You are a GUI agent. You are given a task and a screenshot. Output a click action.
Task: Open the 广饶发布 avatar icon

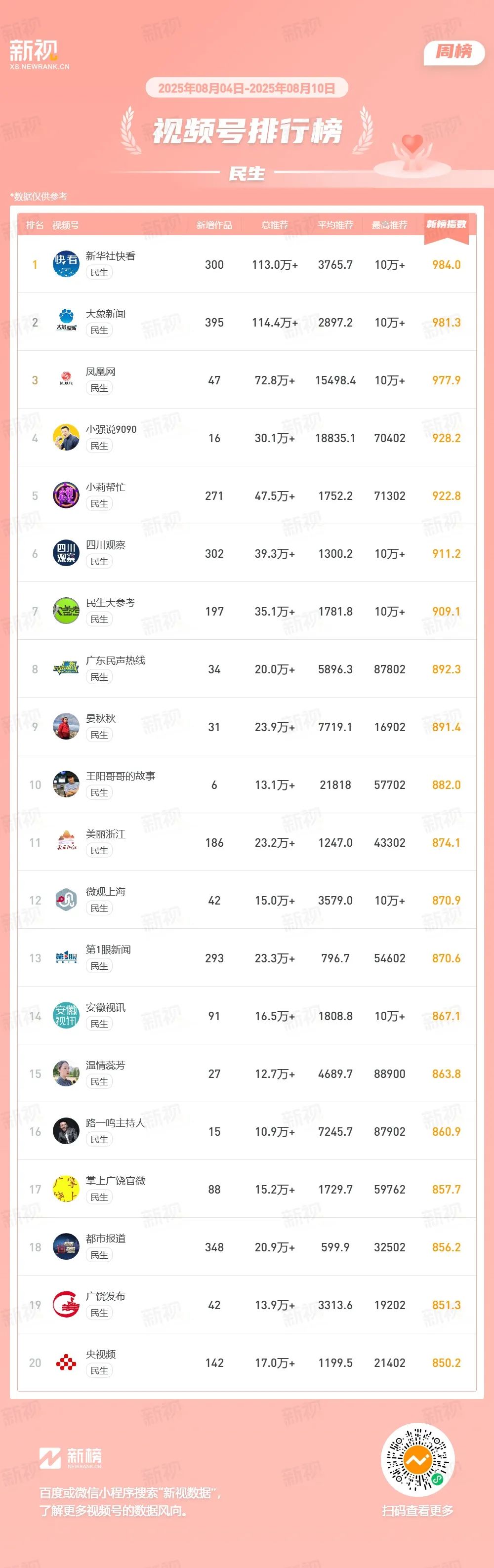tap(66, 1305)
